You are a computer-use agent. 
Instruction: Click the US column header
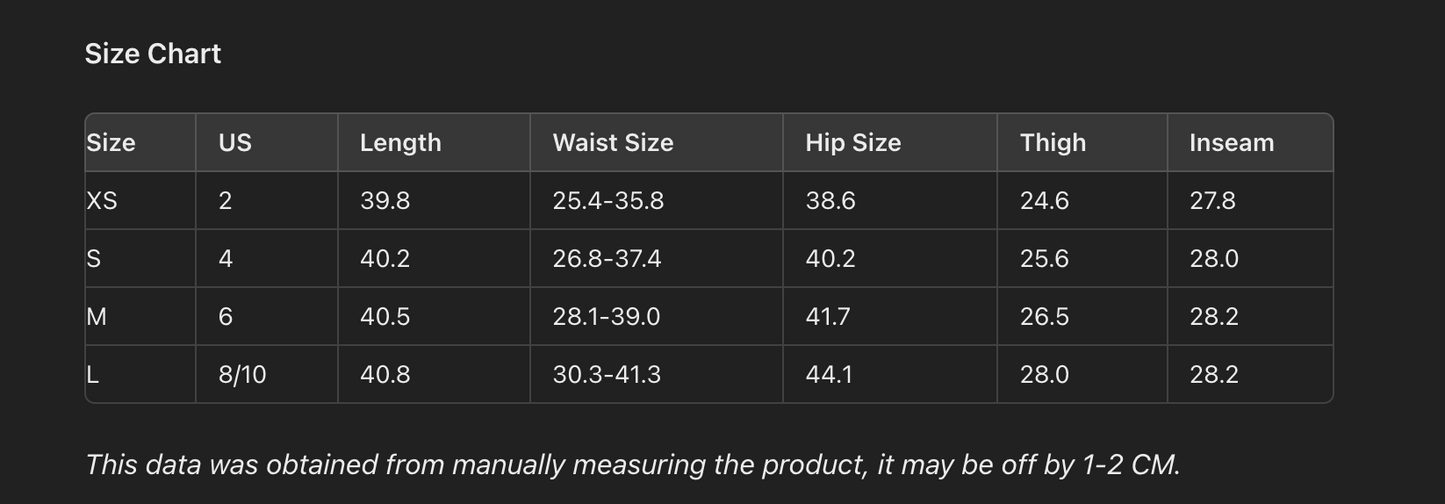tap(235, 143)
